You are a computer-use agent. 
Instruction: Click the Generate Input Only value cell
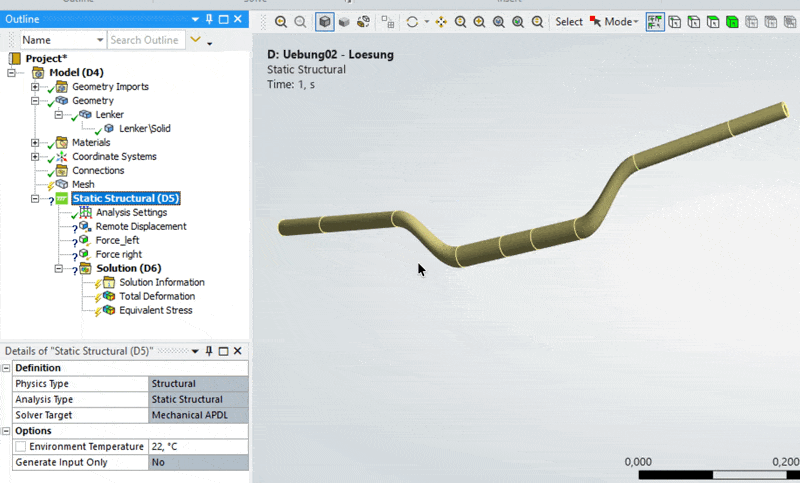197,463
